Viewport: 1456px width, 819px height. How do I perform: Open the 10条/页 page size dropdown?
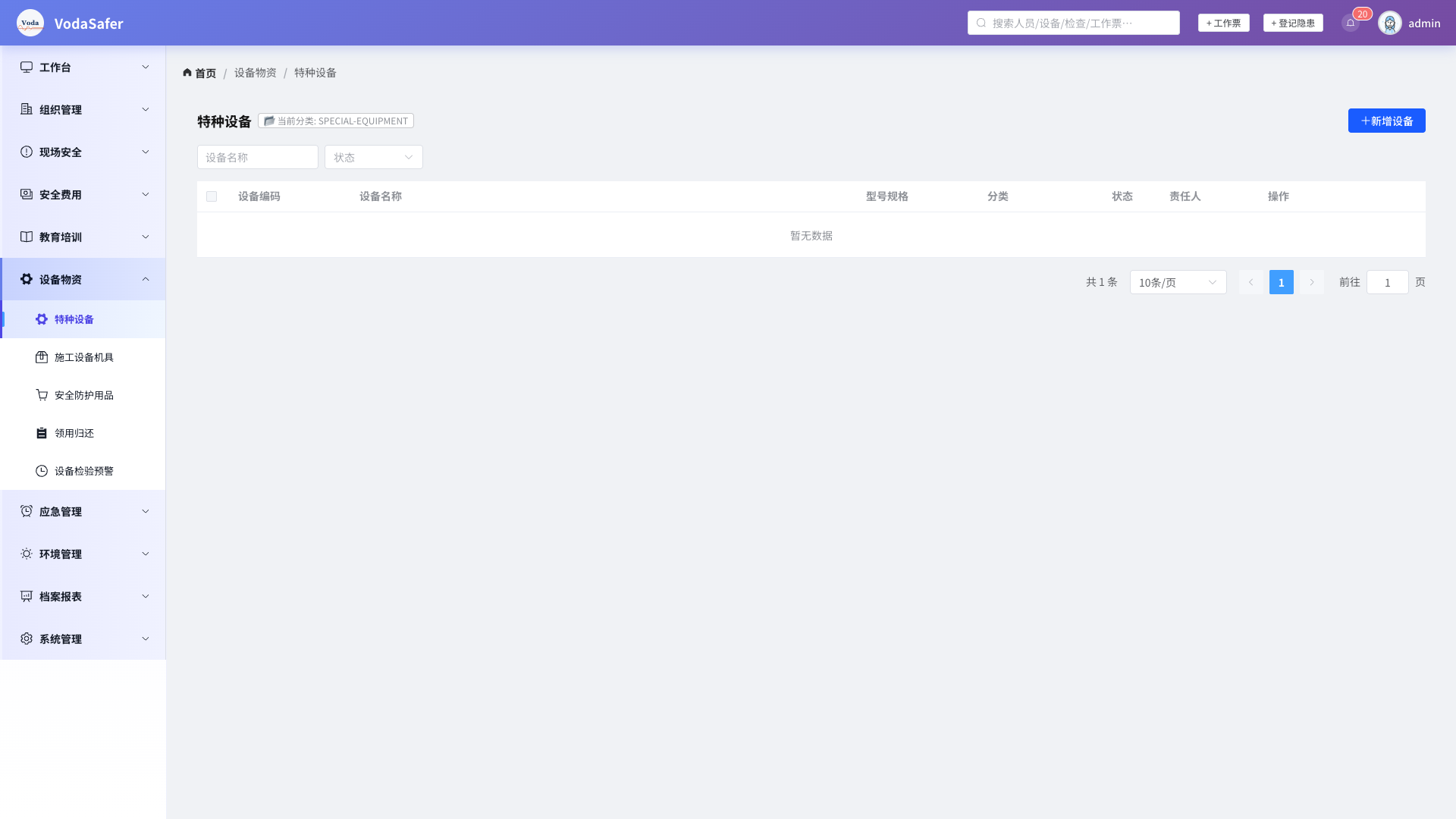click(1178, 282)
